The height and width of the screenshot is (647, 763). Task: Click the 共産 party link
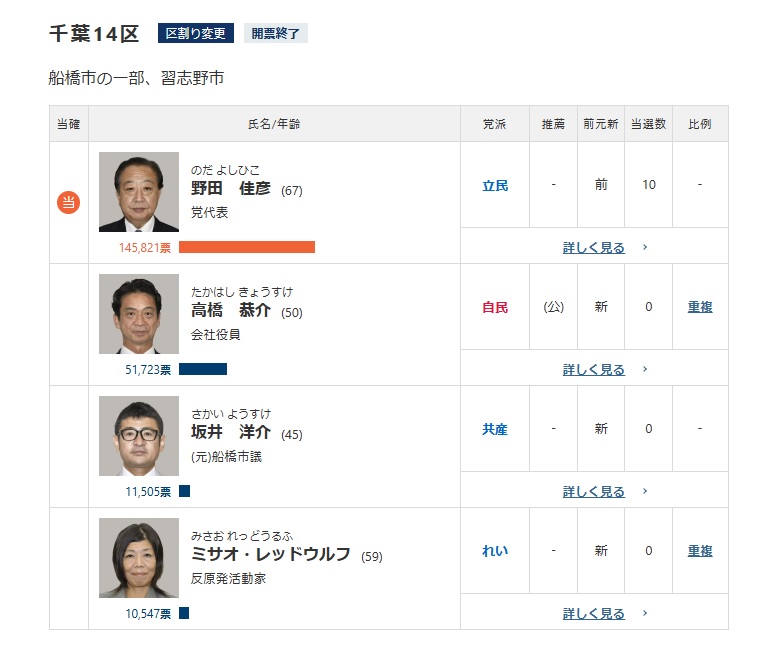click(495, 429)
